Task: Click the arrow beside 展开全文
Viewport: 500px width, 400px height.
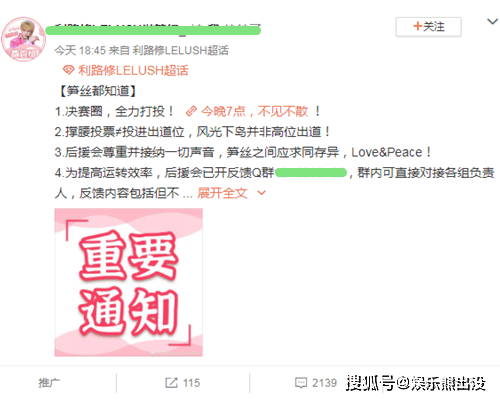Action: click(262, 193)
